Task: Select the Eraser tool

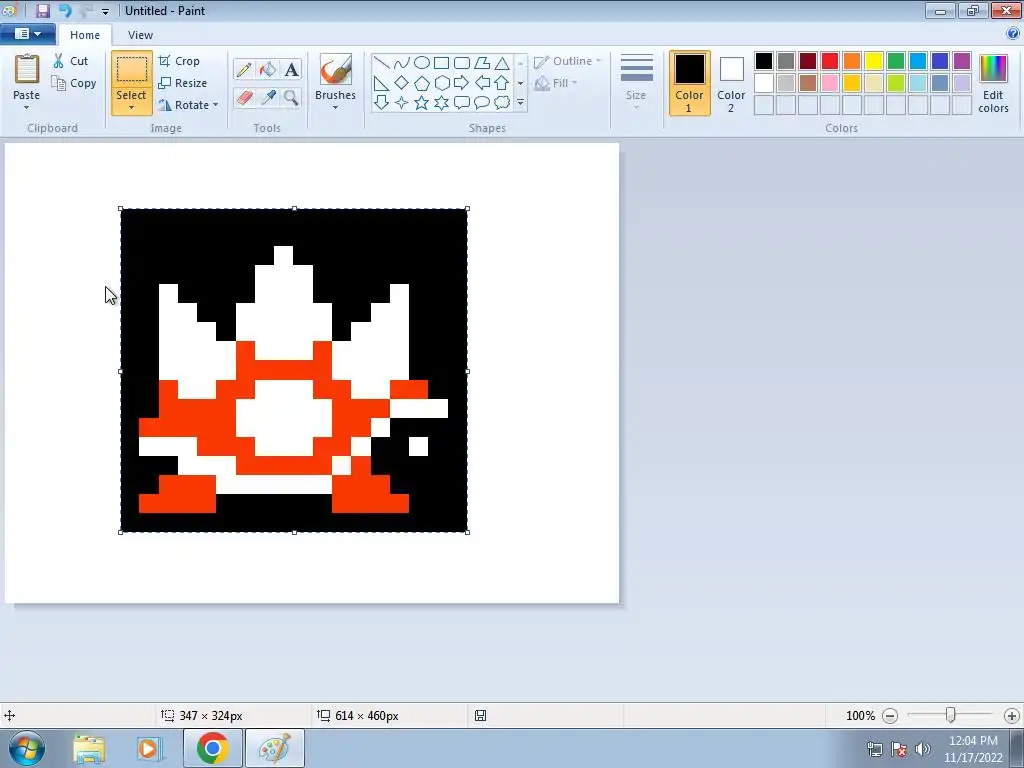Action: tap(244, 98)
